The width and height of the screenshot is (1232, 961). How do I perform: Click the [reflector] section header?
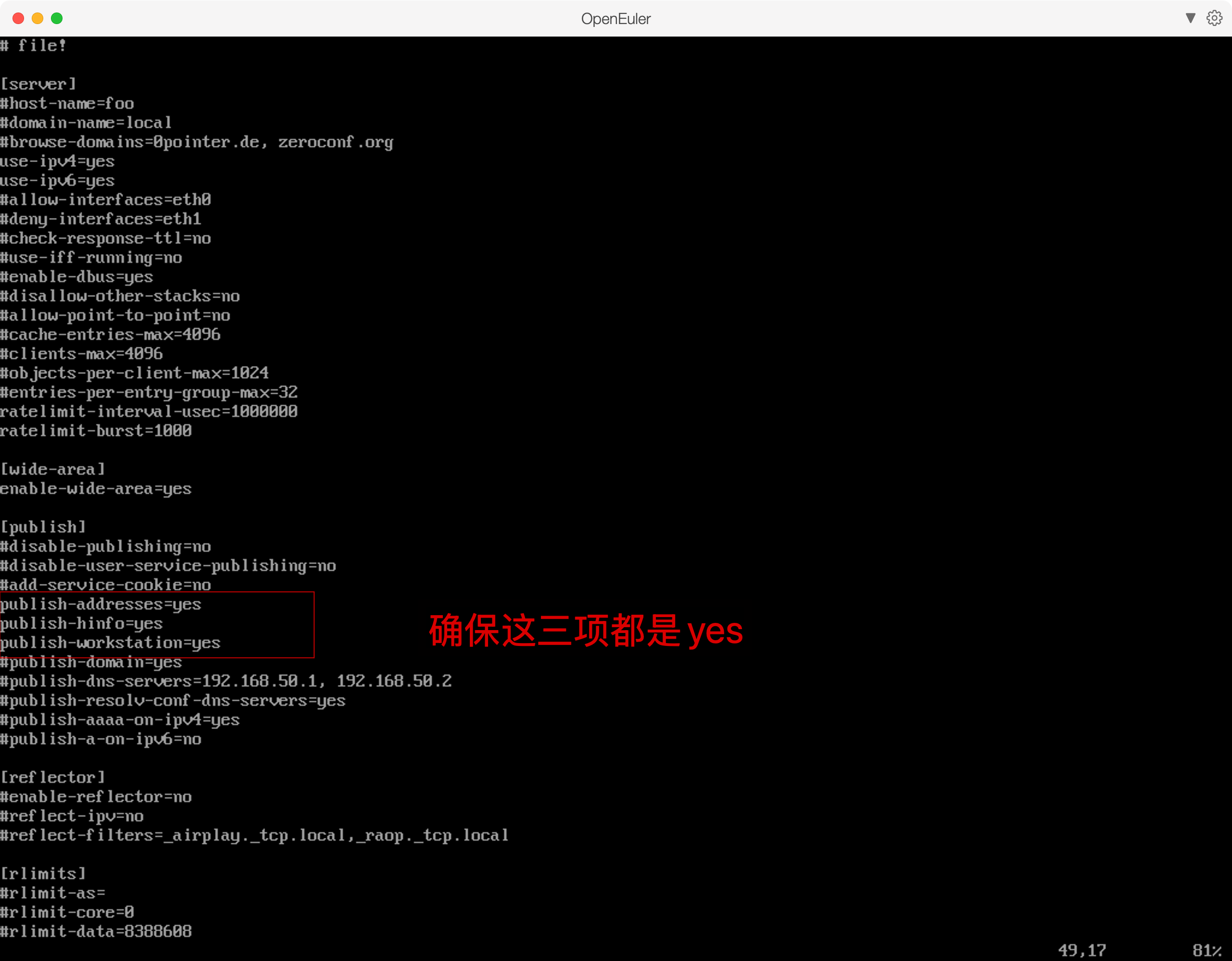[52, 778]
